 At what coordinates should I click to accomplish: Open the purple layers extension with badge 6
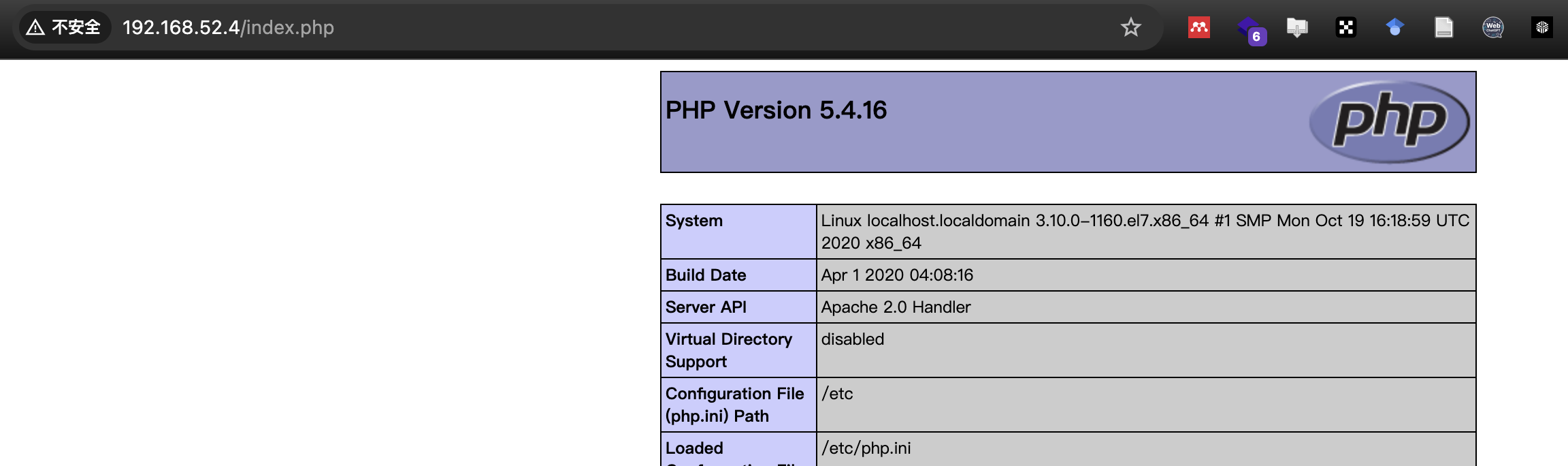click(1249, 29)
